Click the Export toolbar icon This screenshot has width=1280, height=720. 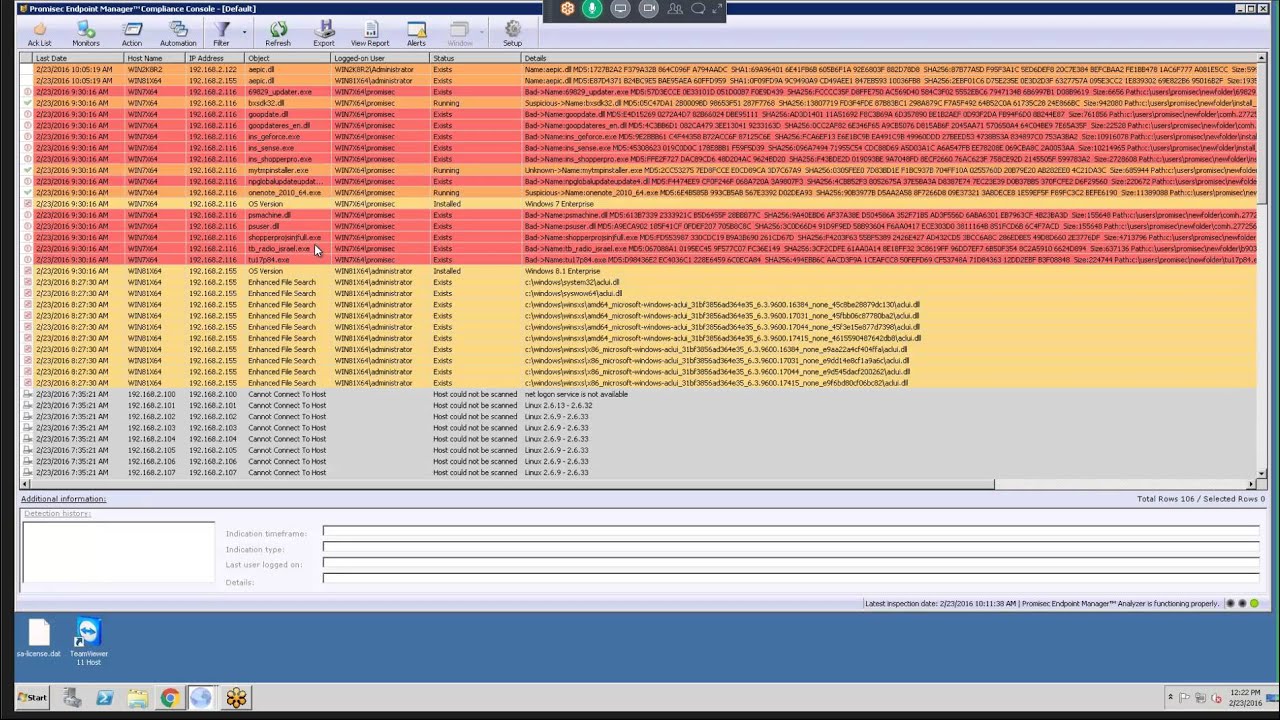(324, 34)
